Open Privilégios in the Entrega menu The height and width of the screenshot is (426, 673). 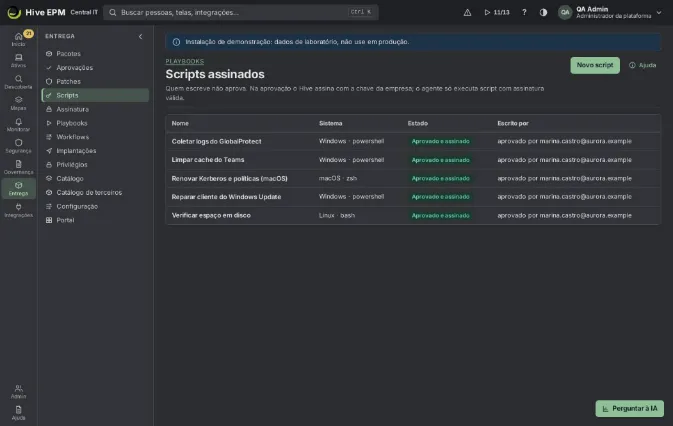[x=95, y=165]
